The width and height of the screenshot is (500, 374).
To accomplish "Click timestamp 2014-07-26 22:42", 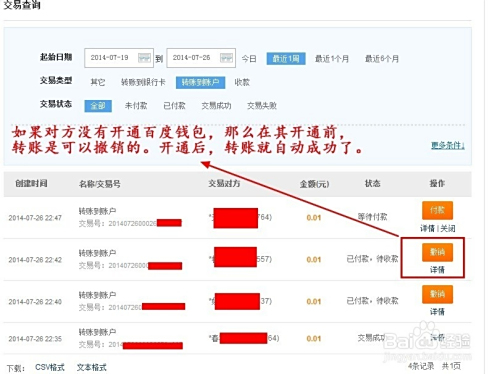I will point(35,260).
